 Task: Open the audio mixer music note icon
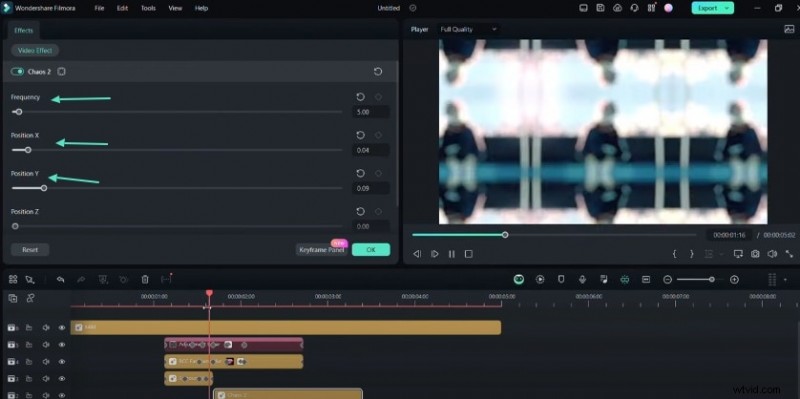[604, 279]
